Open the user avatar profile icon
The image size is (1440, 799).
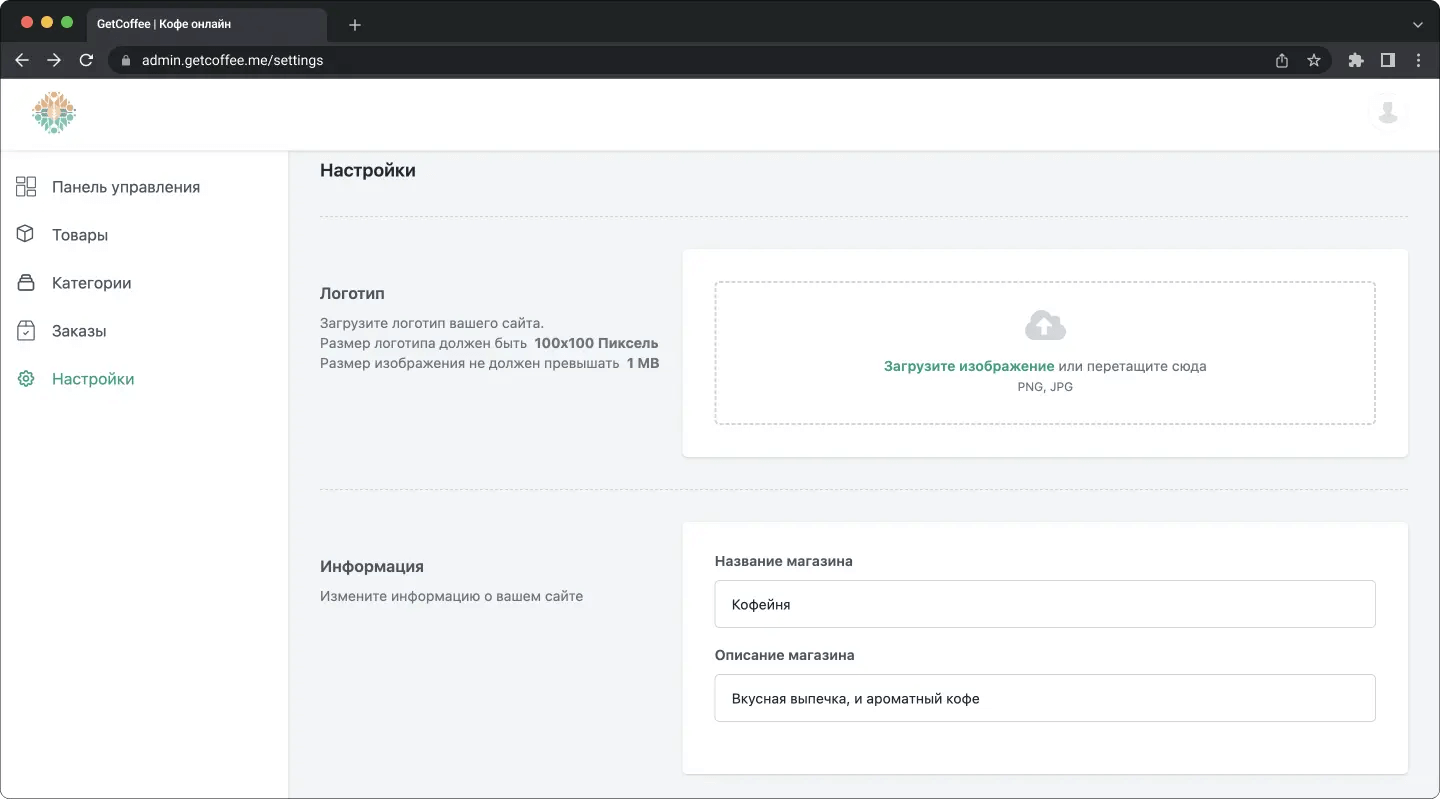[1387, 112]
